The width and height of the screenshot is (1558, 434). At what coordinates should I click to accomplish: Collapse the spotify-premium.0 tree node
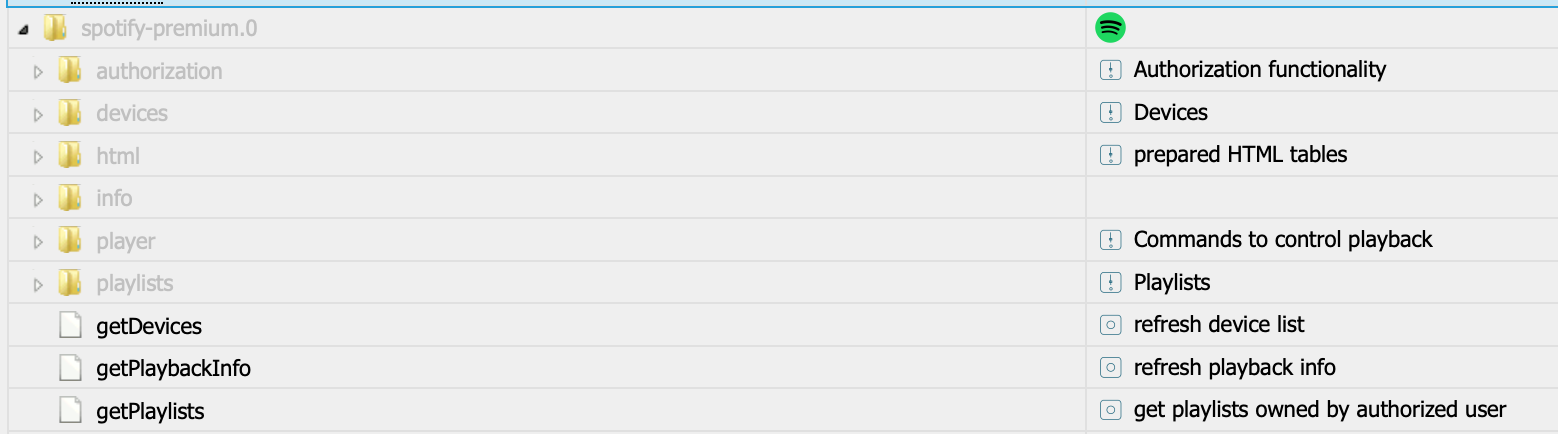click(x=23, y=29)
